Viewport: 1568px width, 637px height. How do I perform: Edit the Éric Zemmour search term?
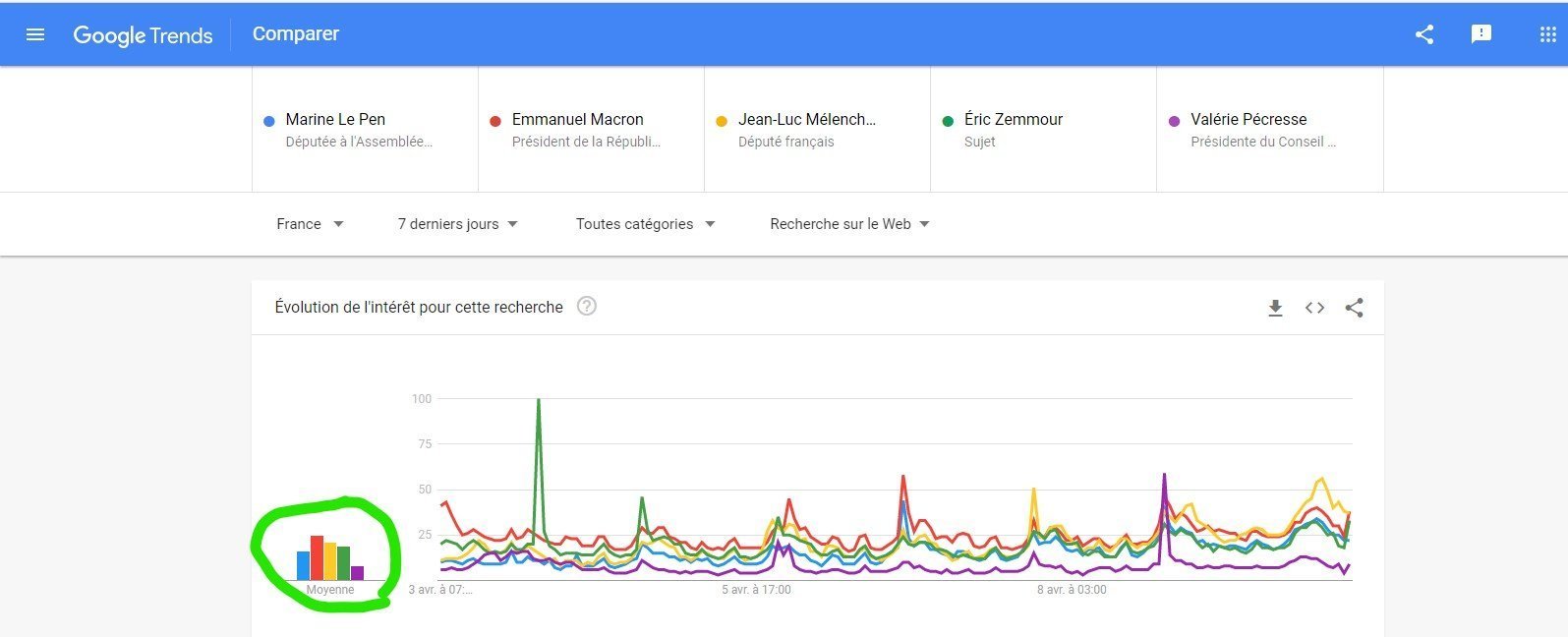1014,120
